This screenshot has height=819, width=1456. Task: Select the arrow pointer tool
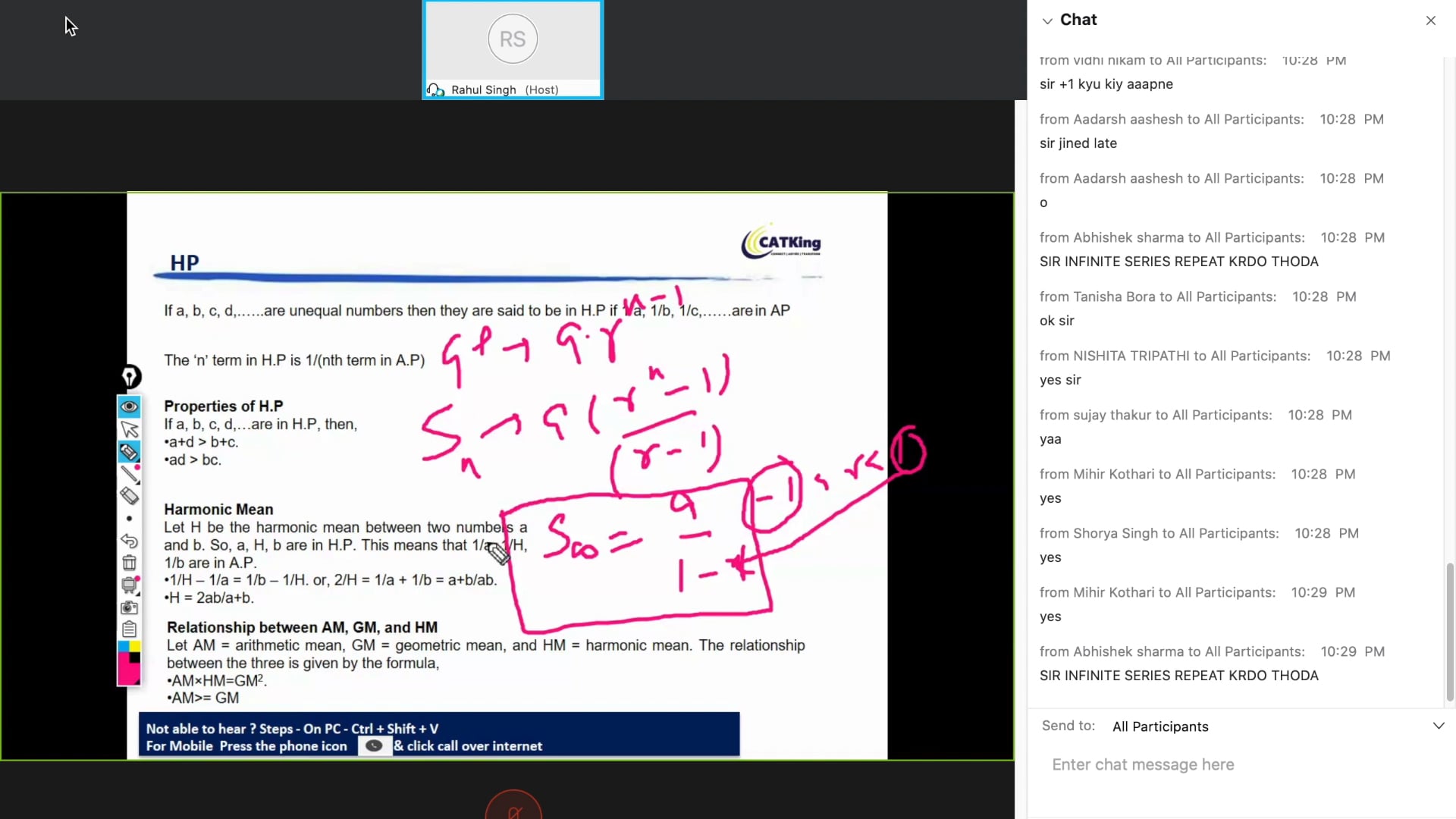(x=129, y=429)
